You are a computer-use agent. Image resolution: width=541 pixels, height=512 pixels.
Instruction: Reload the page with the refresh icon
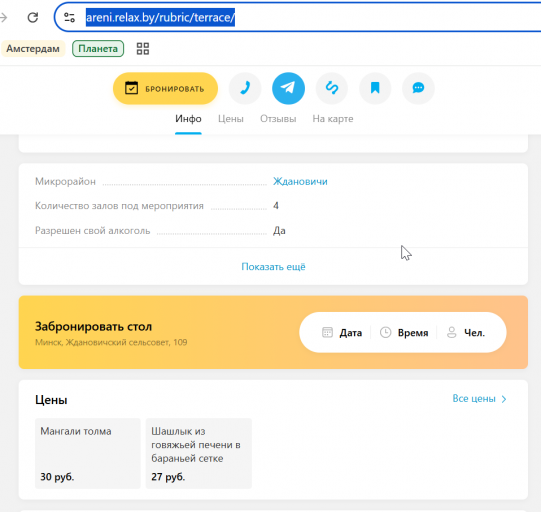(x=33, y=17)
